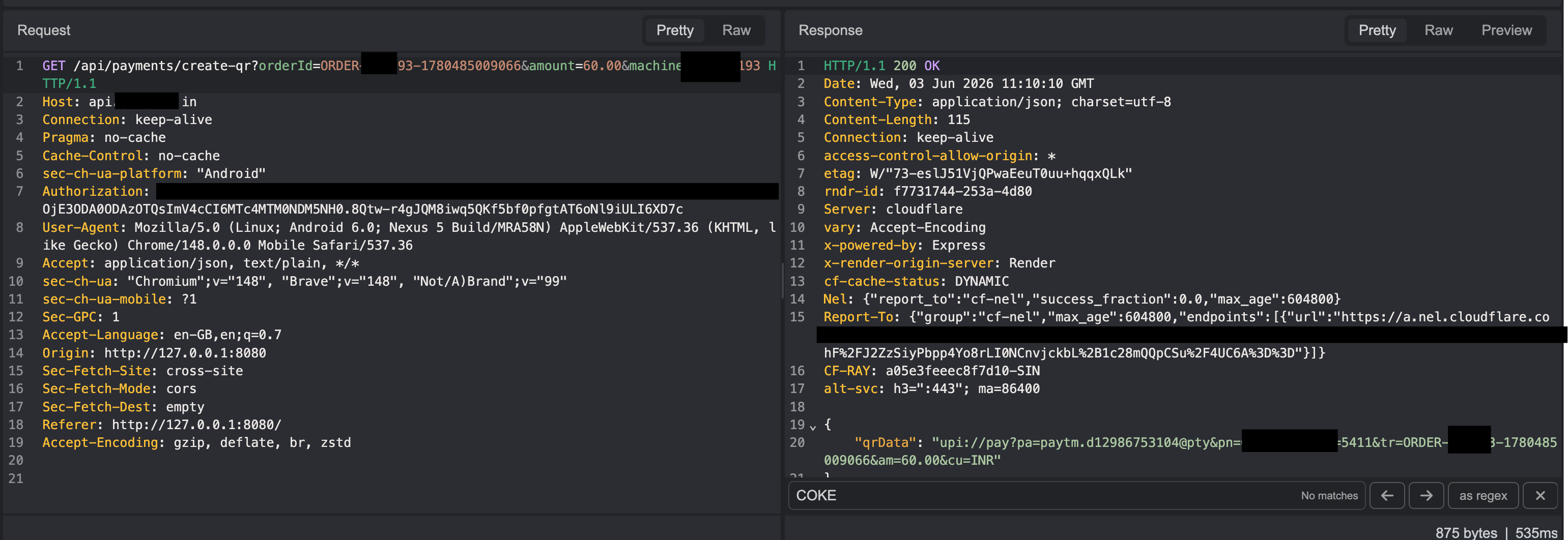Toggle the 'as regex' search option

(x=1483, y=496)
